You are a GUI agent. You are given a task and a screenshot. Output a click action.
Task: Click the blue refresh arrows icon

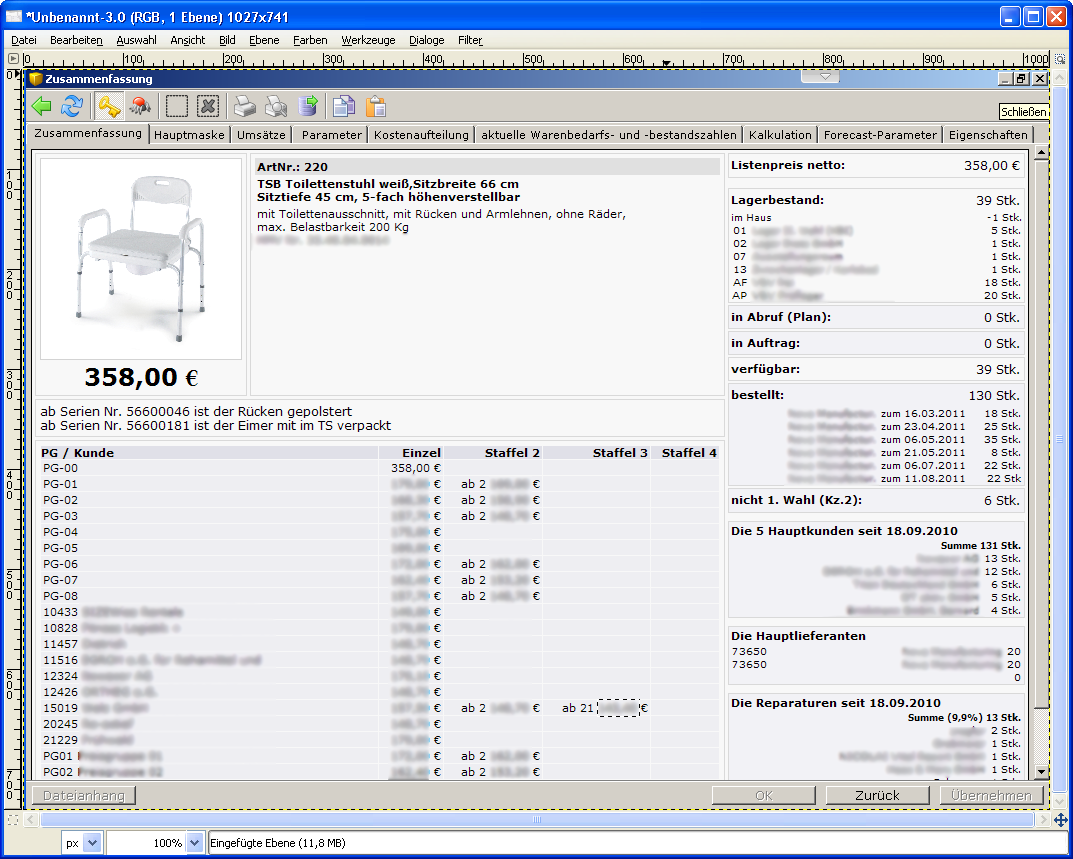pyautogui.click(x=72, y=106)
